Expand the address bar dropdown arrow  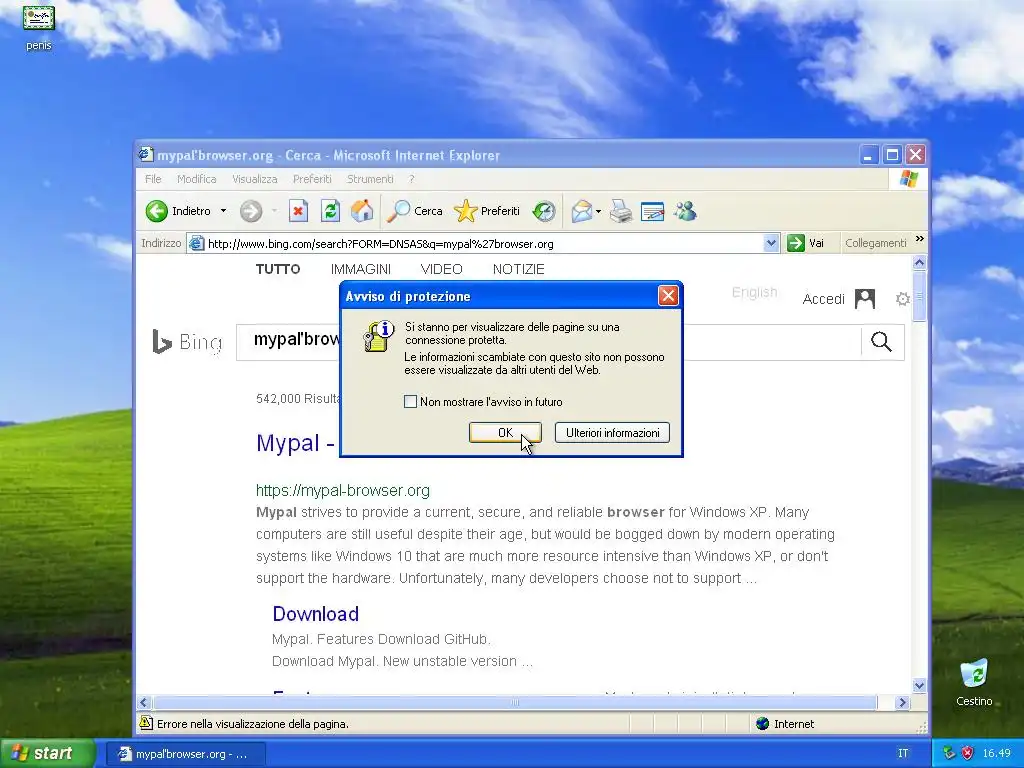tap(771, 244)
